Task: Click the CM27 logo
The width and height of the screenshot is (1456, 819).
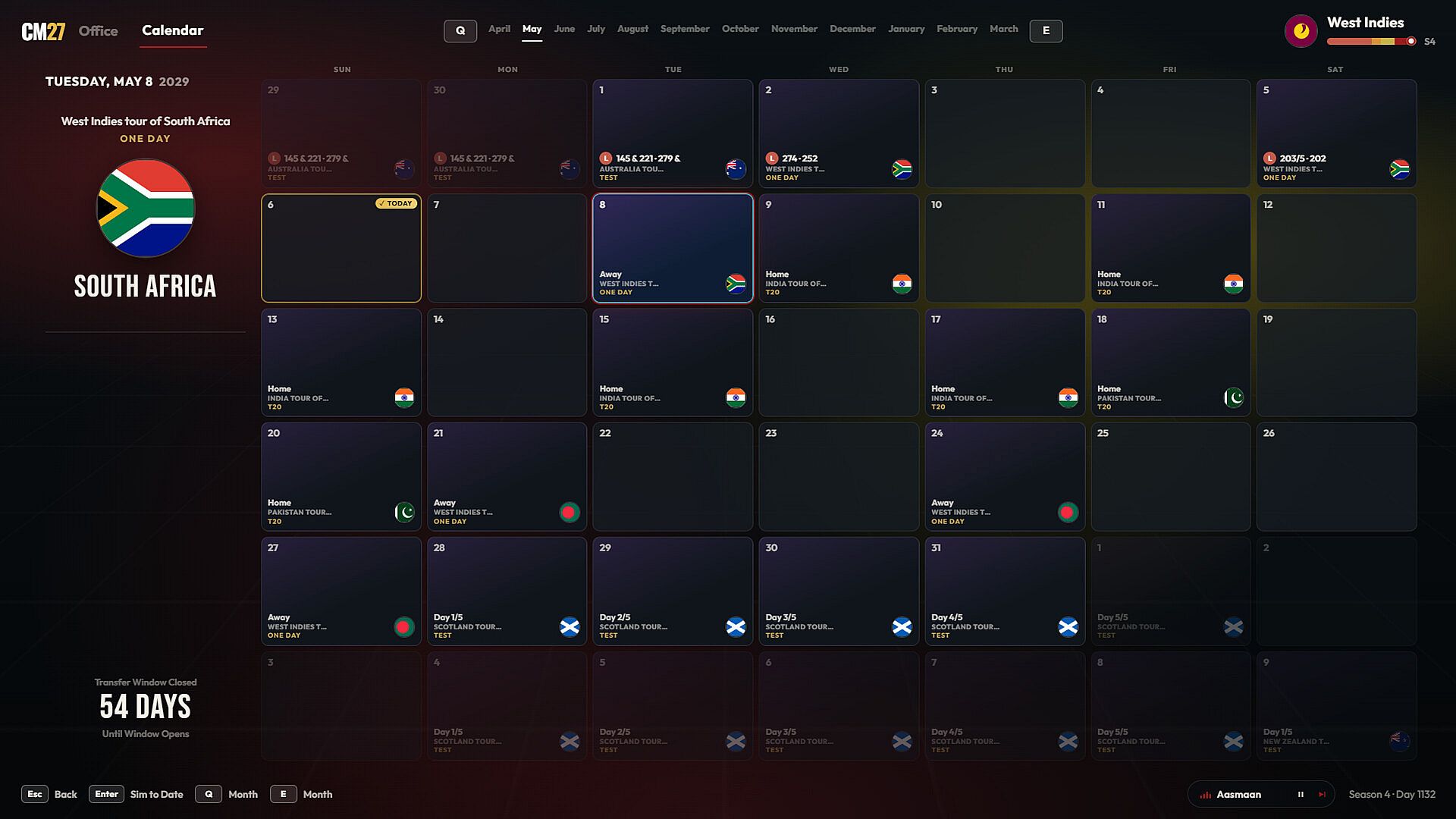Action: [x=43, y=31]
